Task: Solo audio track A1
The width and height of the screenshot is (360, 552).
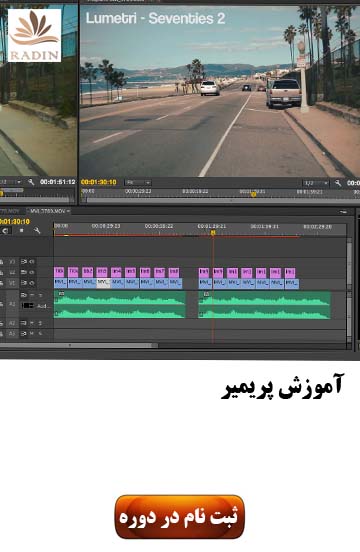Action: (x=40, y=295)
